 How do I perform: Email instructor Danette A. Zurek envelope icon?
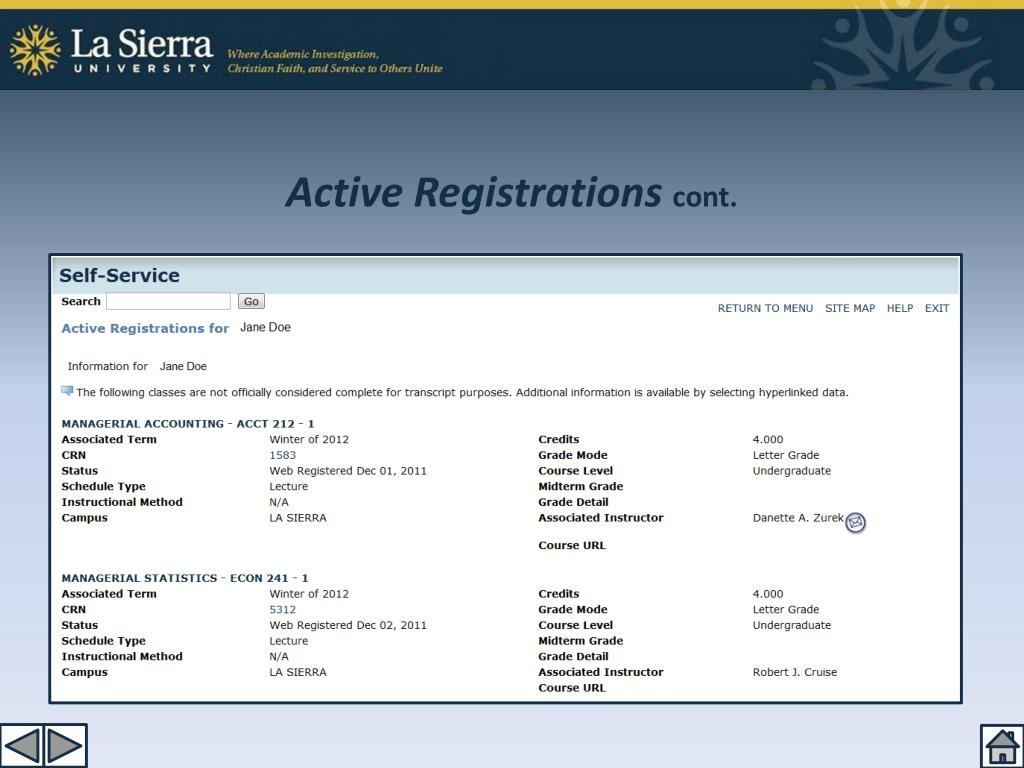[x=856, y=522]
